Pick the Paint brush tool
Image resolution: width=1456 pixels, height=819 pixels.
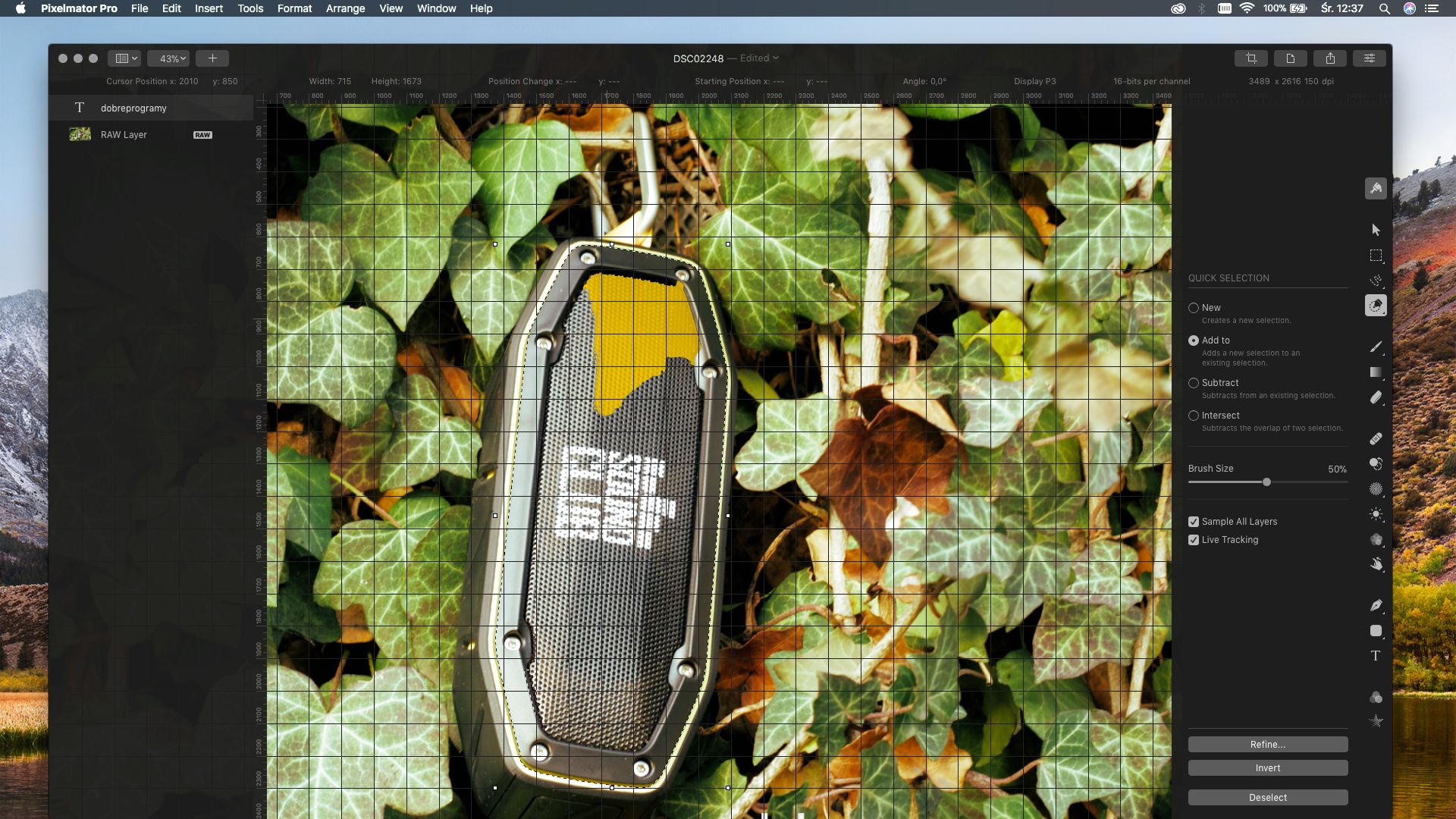click(1376, 347)
